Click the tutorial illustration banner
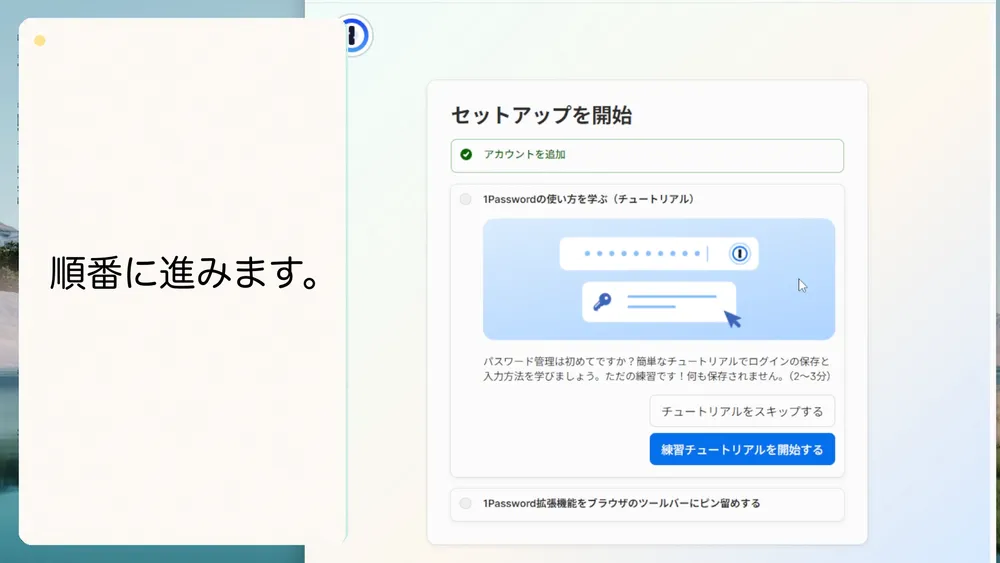 (x=659, y=279)
